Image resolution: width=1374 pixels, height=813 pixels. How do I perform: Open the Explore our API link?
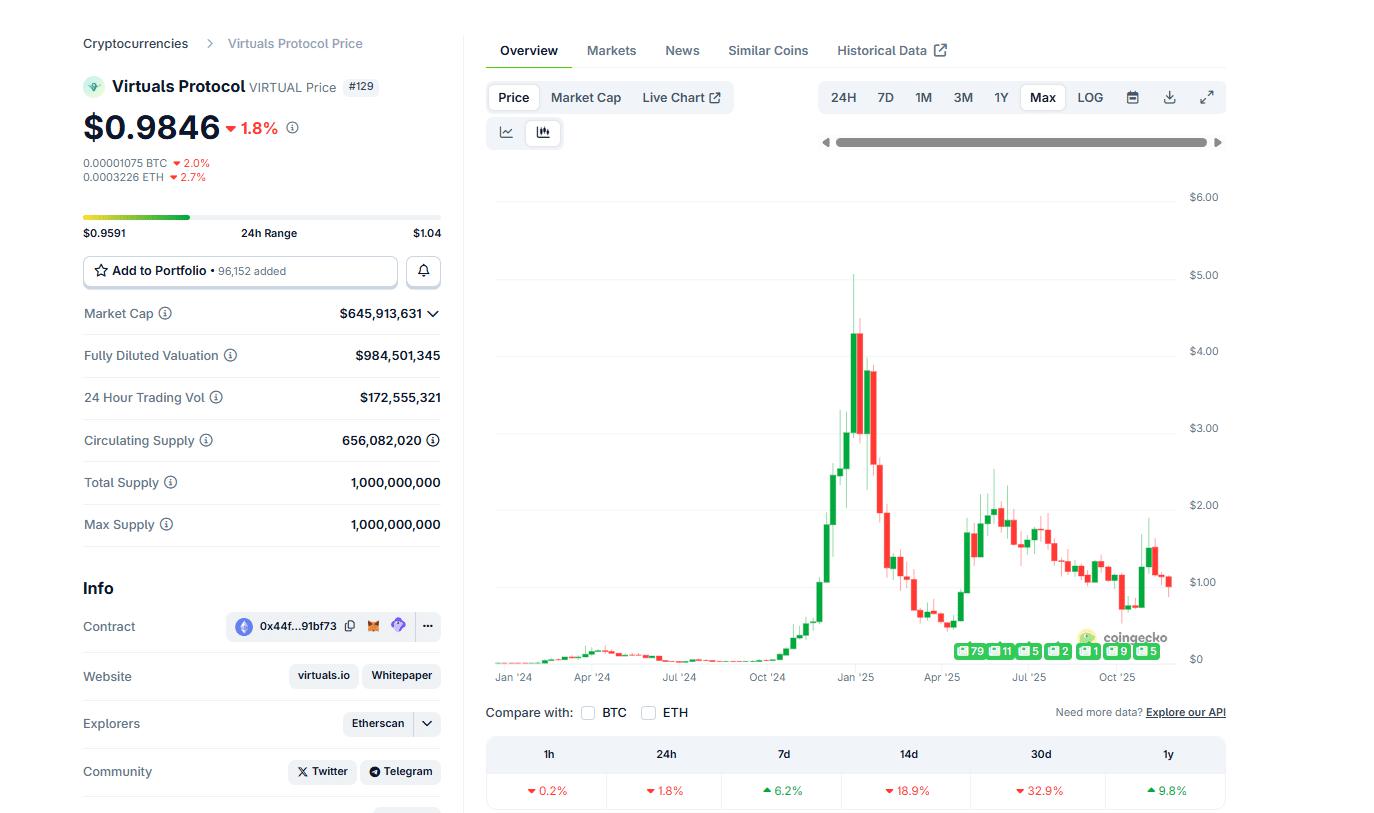1185,713
